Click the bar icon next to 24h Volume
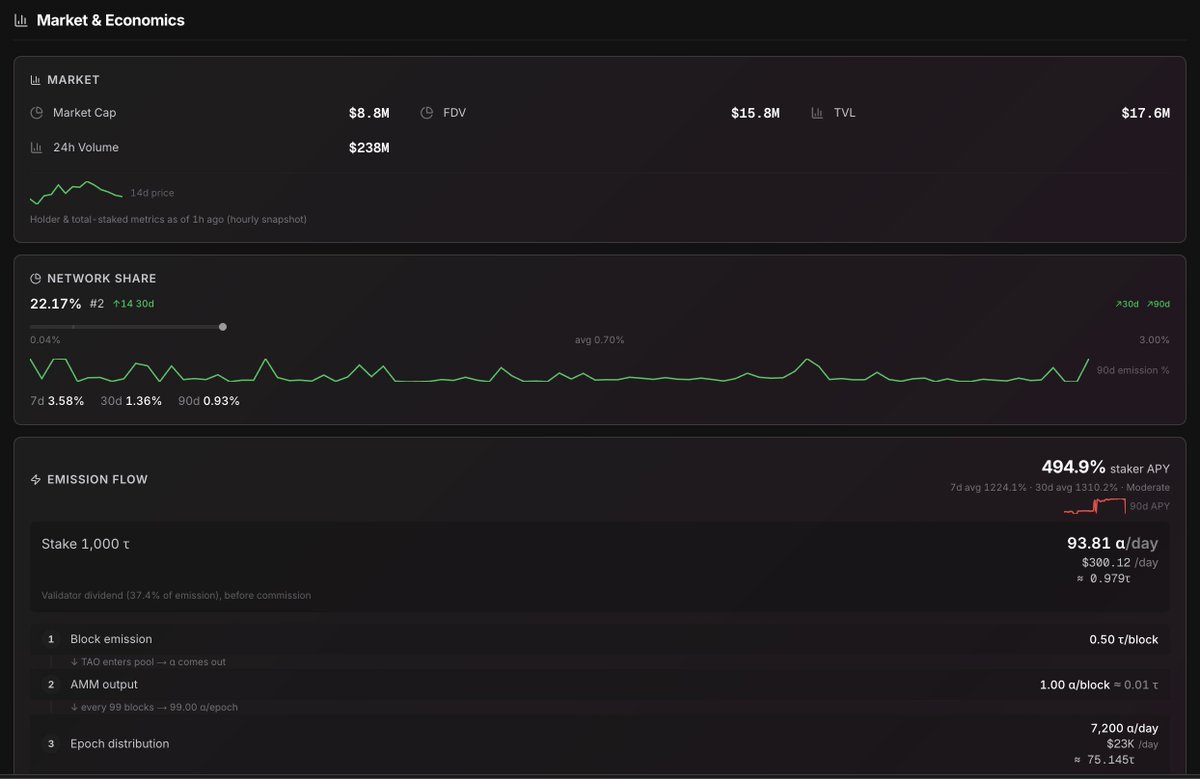Screen dimensions: 1200x779 [x=37, y=148]
